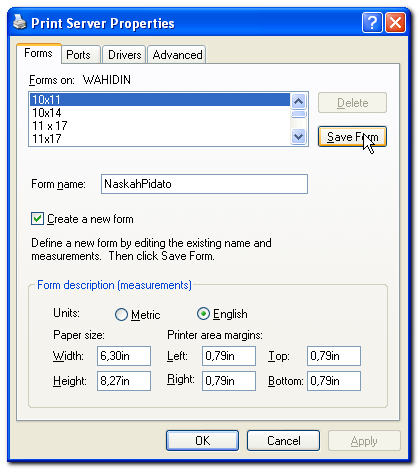Click the printer icon in title bar
418x469 pixels.
(x=20, y=23)
